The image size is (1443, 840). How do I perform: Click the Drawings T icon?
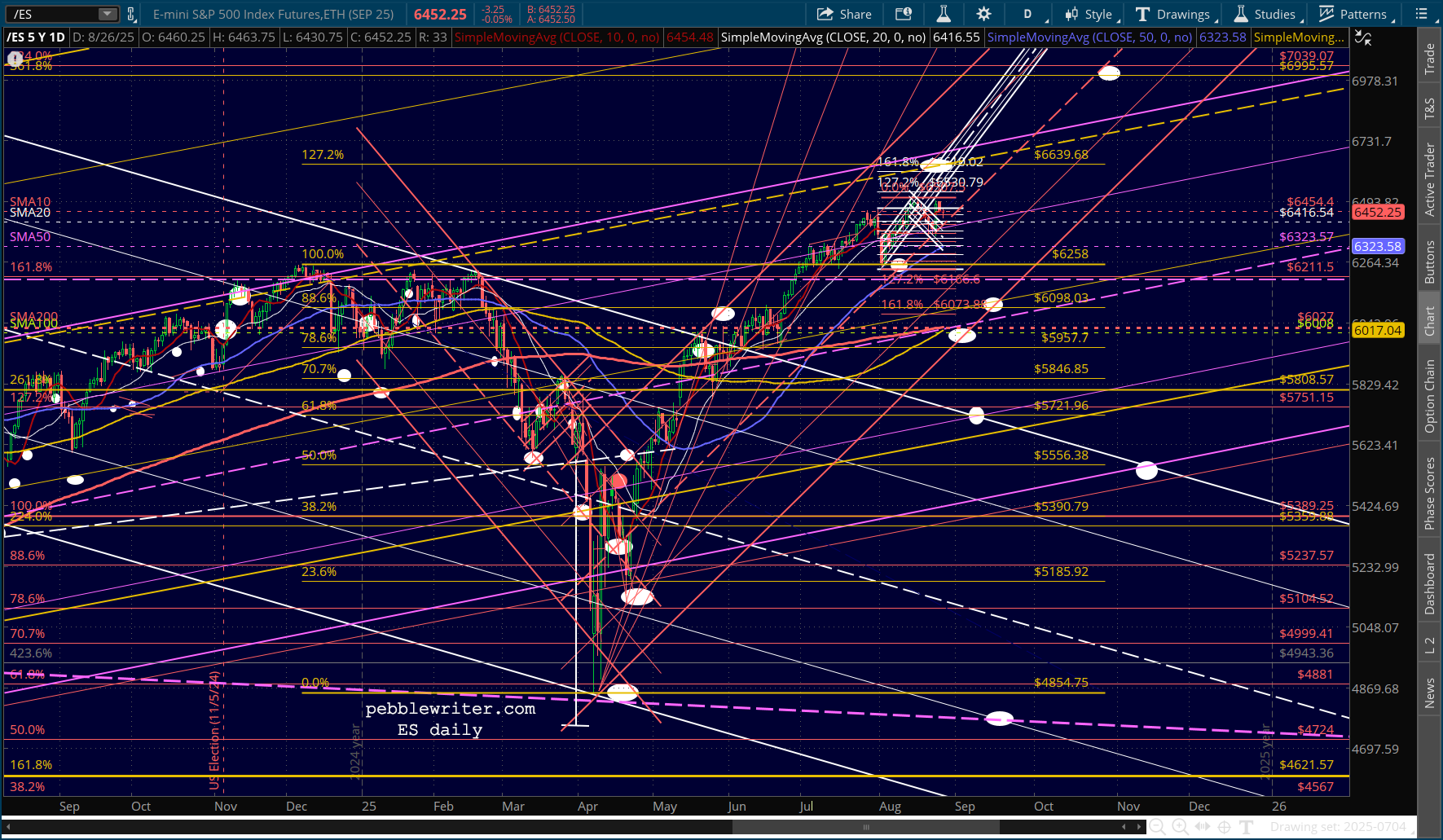[1142, 14]
